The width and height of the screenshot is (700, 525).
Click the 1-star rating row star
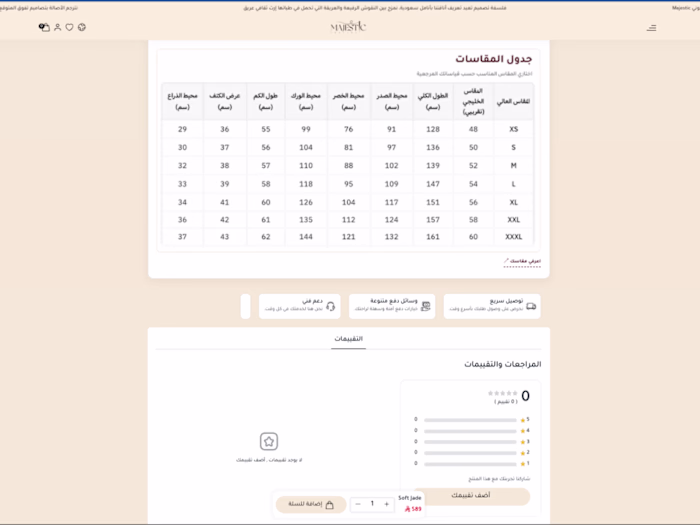(x=523, y=464)
